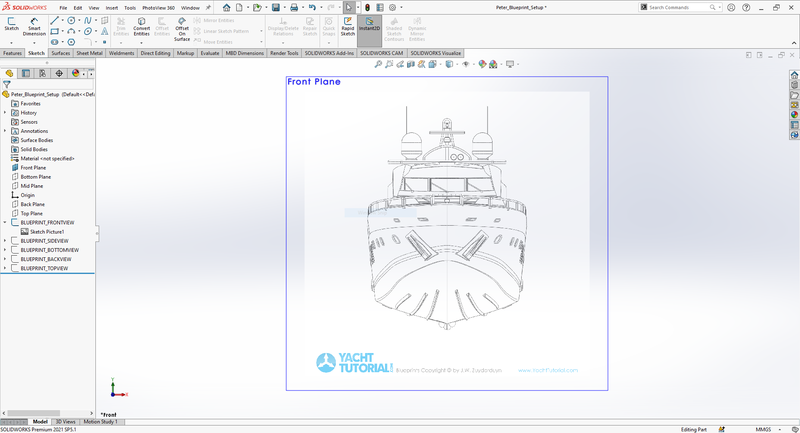Viewport: 800px width, 433px height.
Task: Open the DisplayManager tab
Action: point(76,73)
